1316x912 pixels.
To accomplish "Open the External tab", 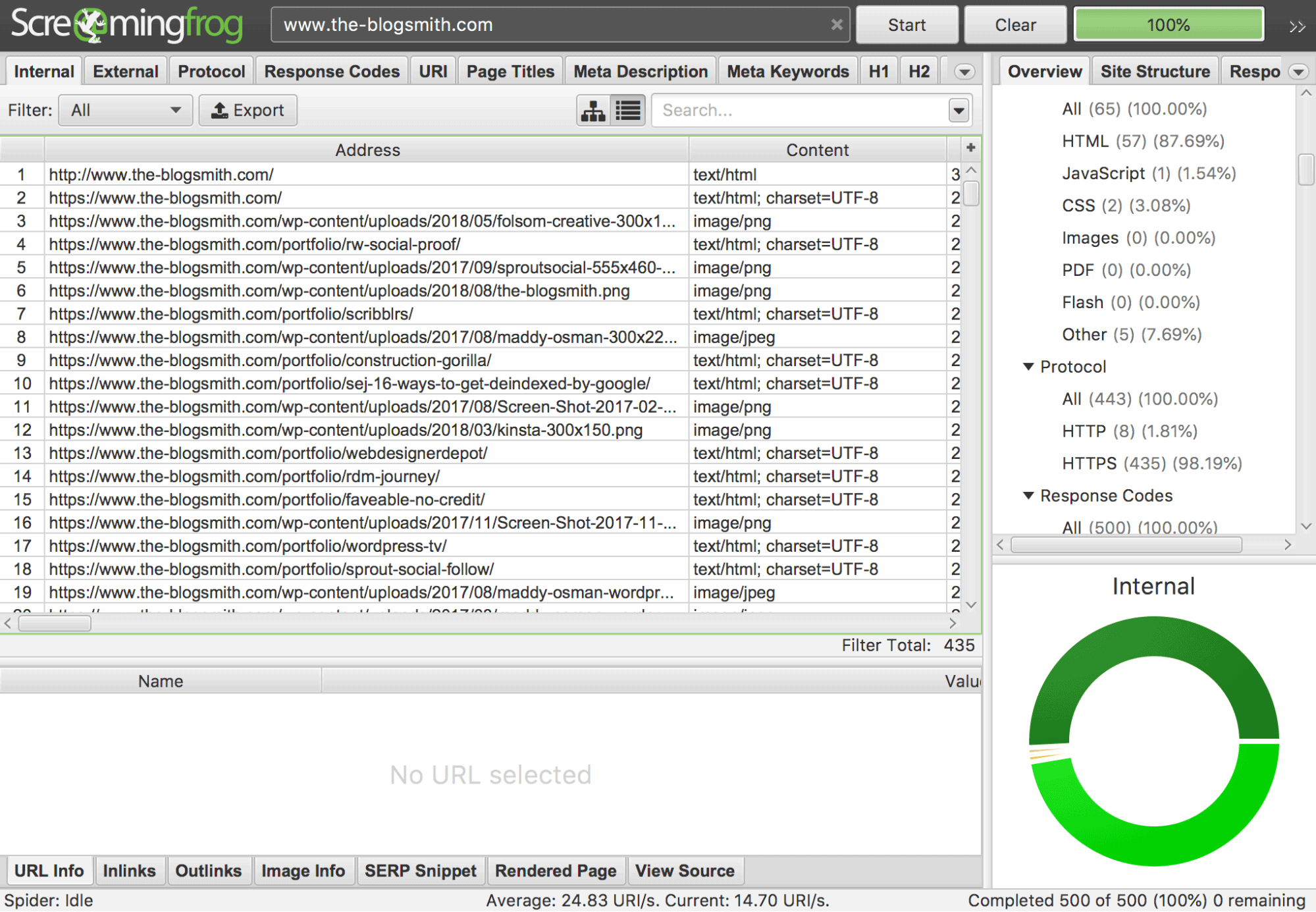I will point(125,72).
